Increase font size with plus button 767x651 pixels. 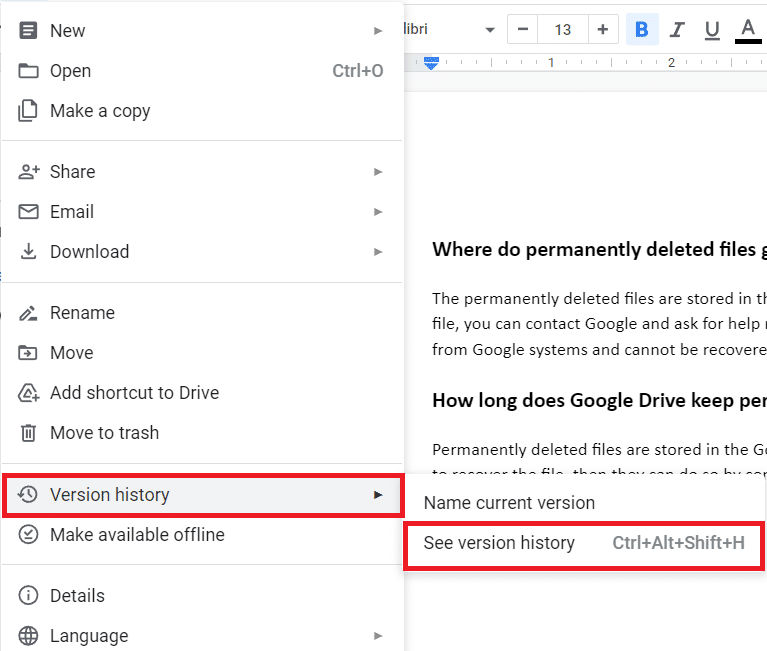pyautogui.click(x=603, y=29)
